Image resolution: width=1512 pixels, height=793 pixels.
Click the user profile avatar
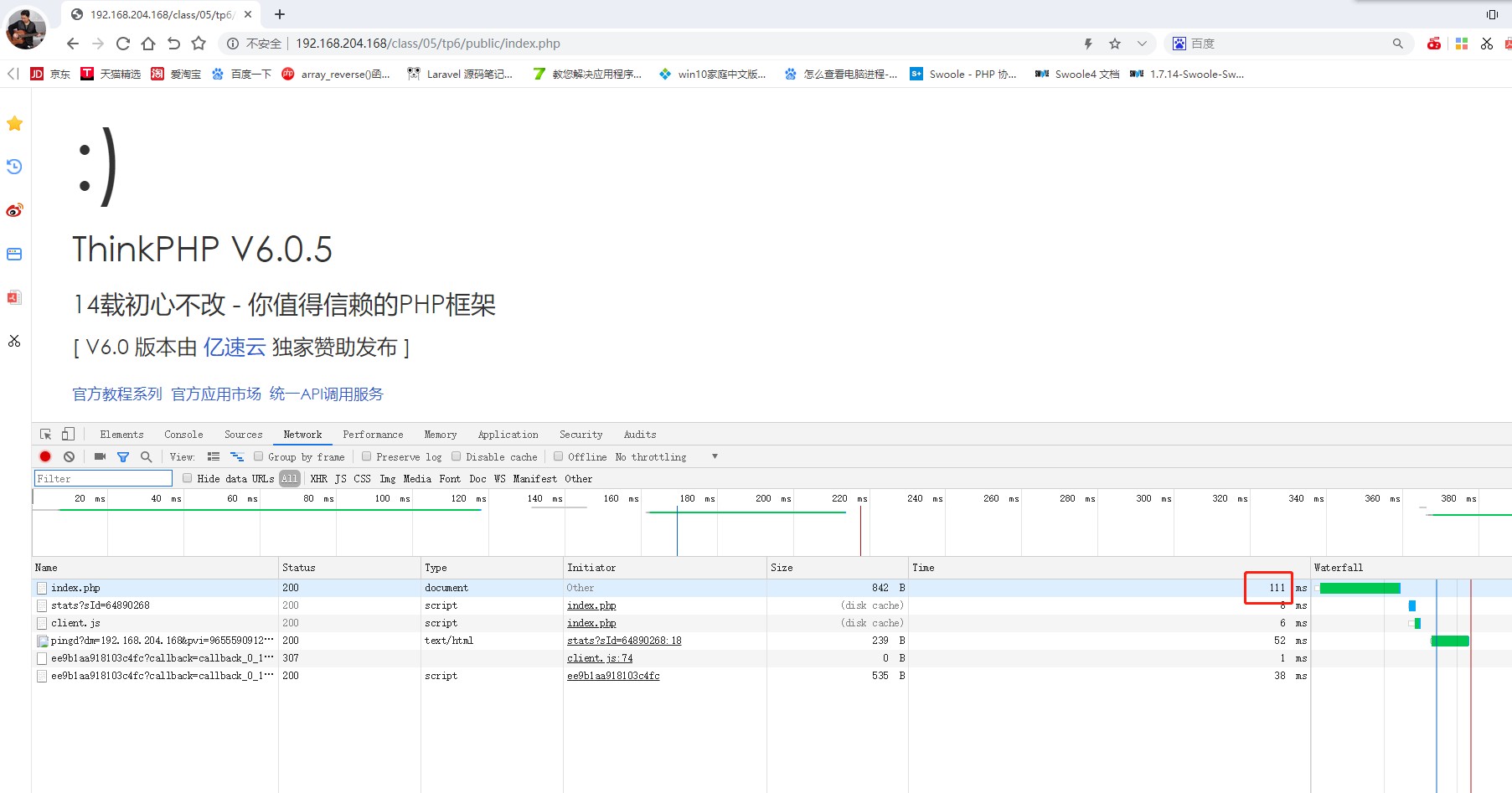coord(26,28)
